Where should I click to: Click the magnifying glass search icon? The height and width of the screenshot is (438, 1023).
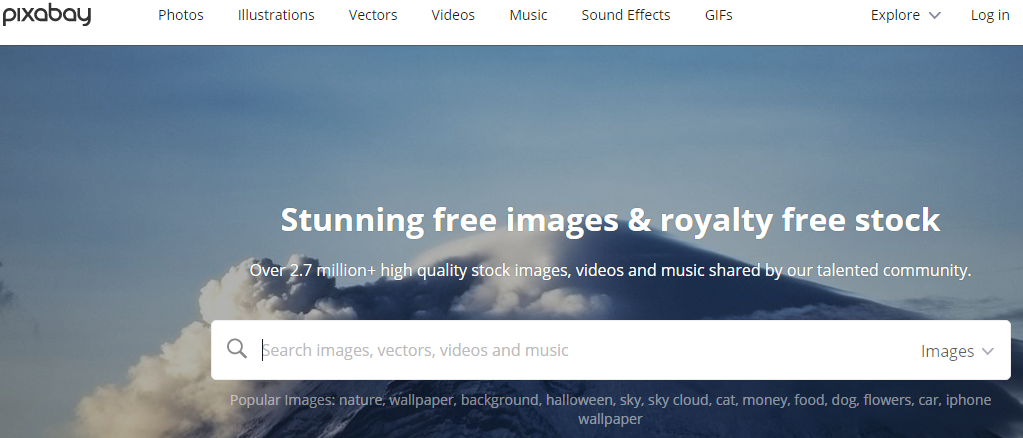(237, 349)
